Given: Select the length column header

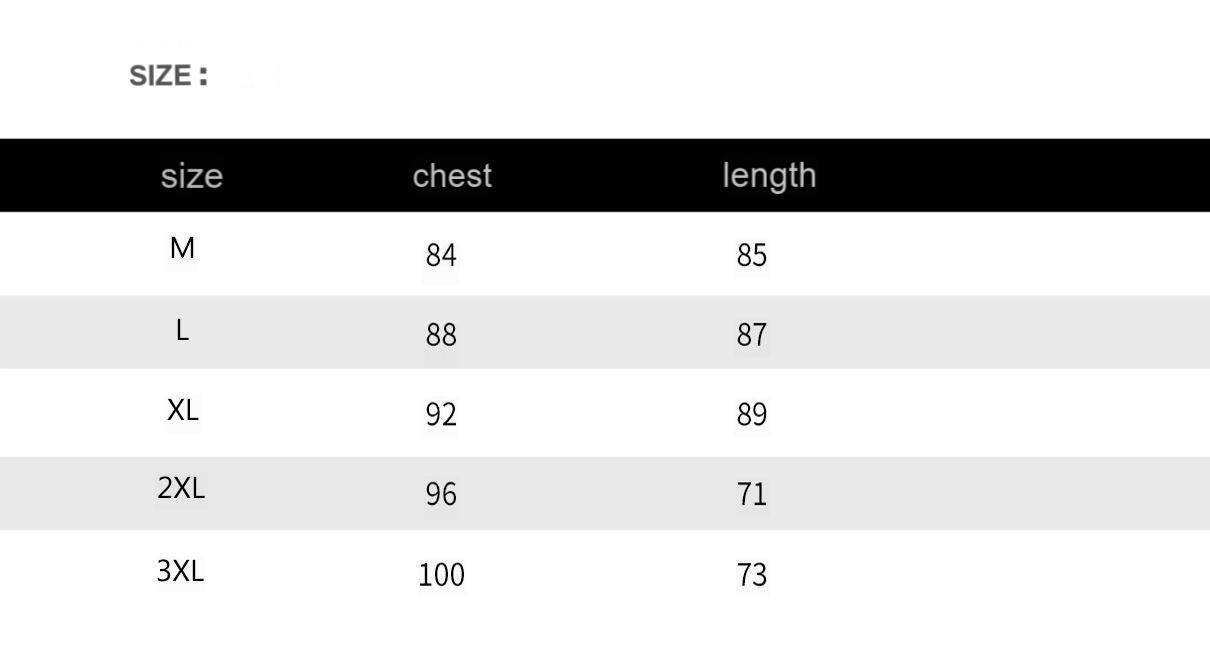Looking at the screenshot, I should coord(769,175).
